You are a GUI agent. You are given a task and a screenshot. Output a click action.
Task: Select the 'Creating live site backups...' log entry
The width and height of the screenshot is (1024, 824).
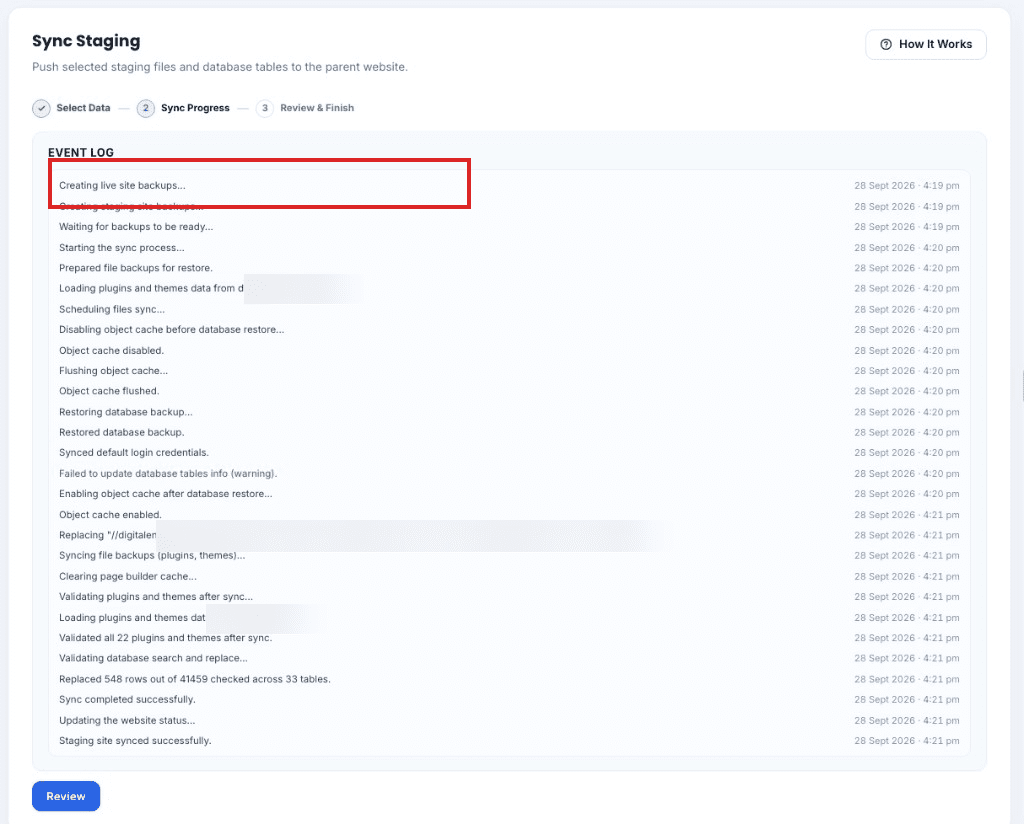tap(122, 185)
